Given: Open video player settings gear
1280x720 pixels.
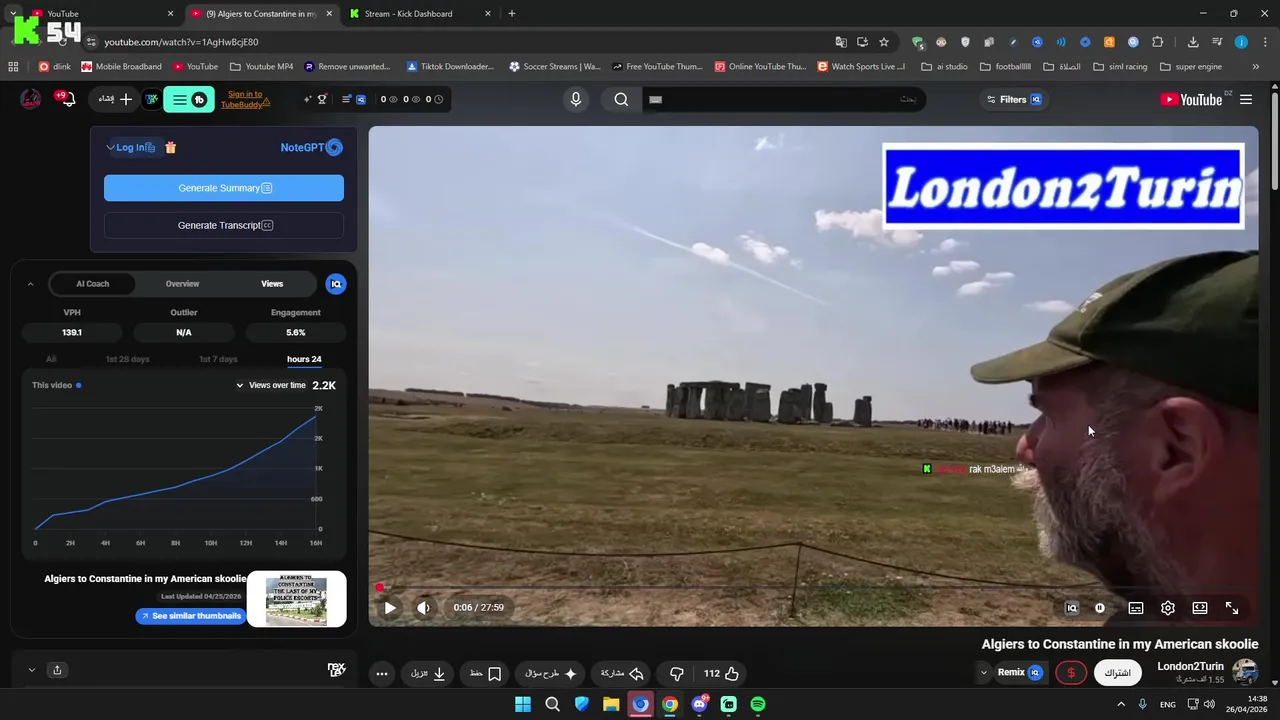Looking at the screenshot, I should tap(1167, 608).
